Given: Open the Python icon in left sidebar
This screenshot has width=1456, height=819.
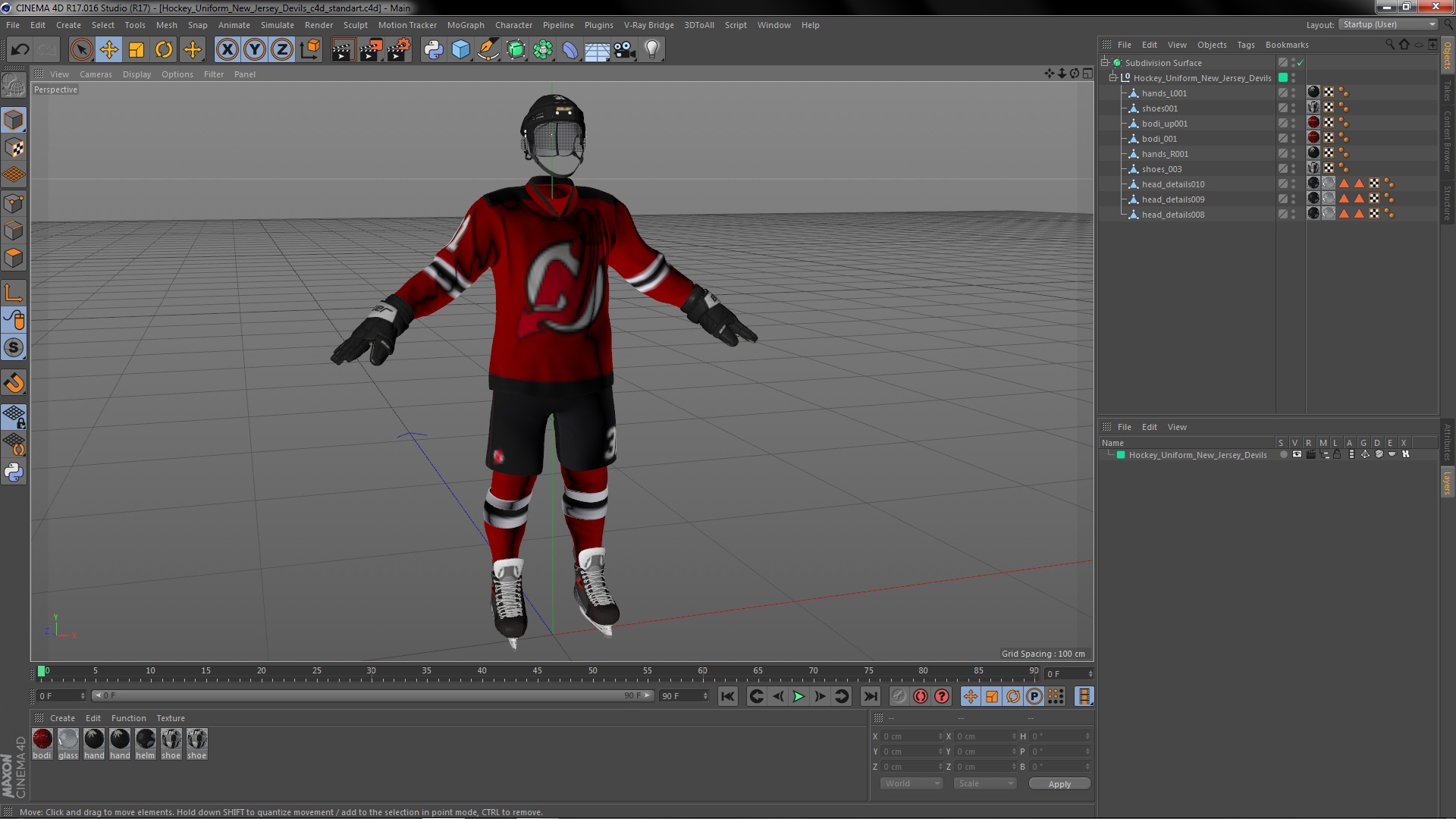Looking at the screenshot, I should tap(14, 472).
